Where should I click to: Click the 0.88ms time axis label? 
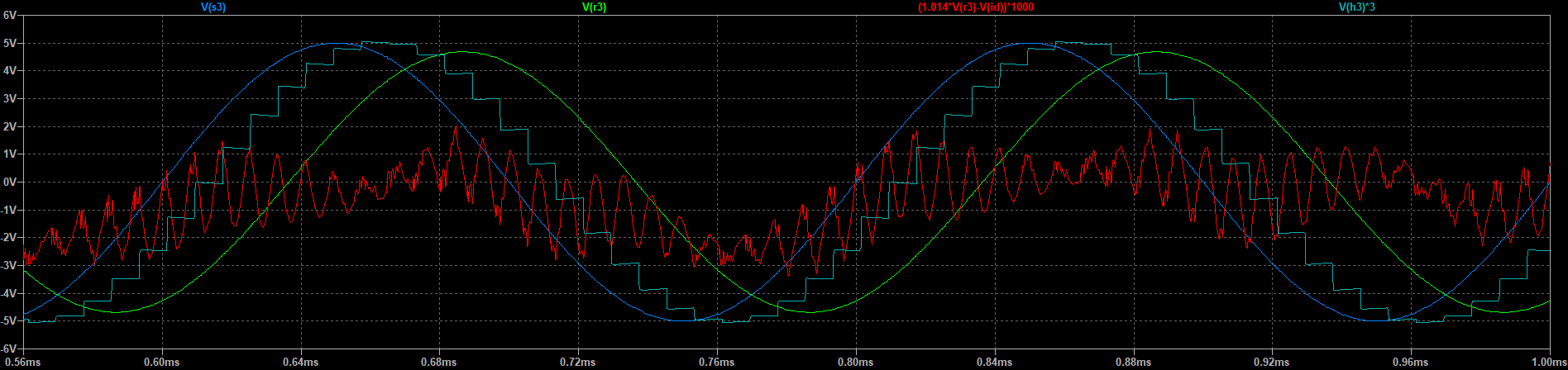[x=1134, y=363]
